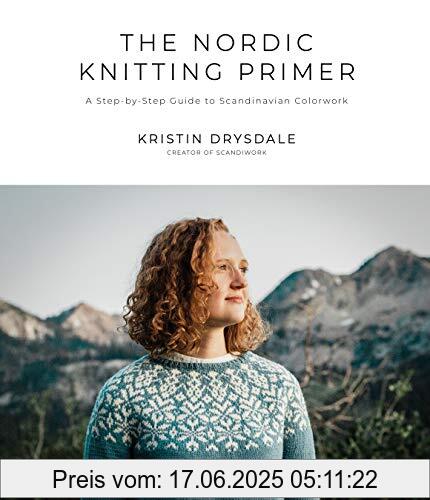The height and width of the screenshot is (500, 430).
Task: Click the date 17.06.2025 in the banner
Action: [x=228, y=479]
